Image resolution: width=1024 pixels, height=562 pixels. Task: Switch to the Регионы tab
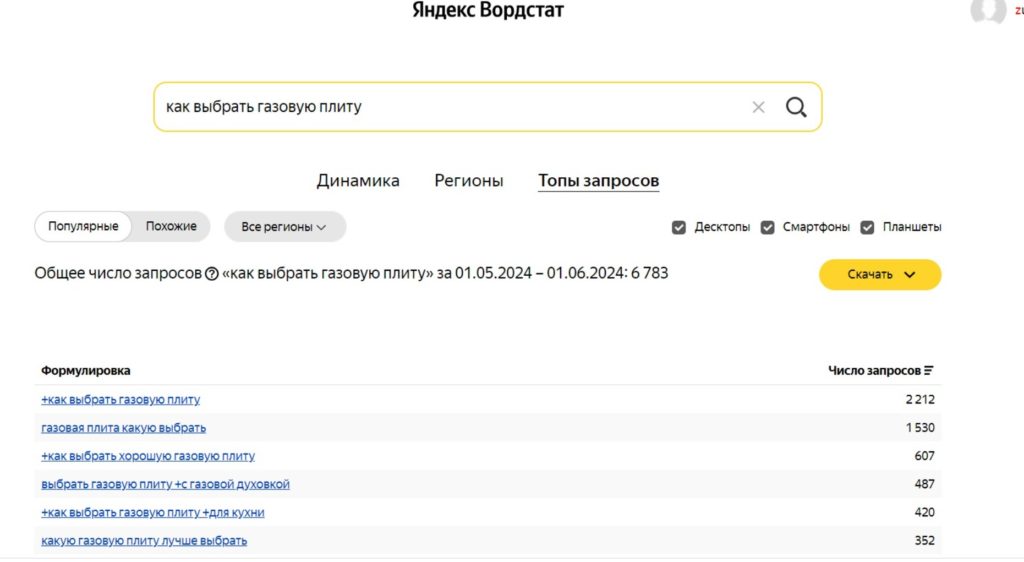pos(469,181)
